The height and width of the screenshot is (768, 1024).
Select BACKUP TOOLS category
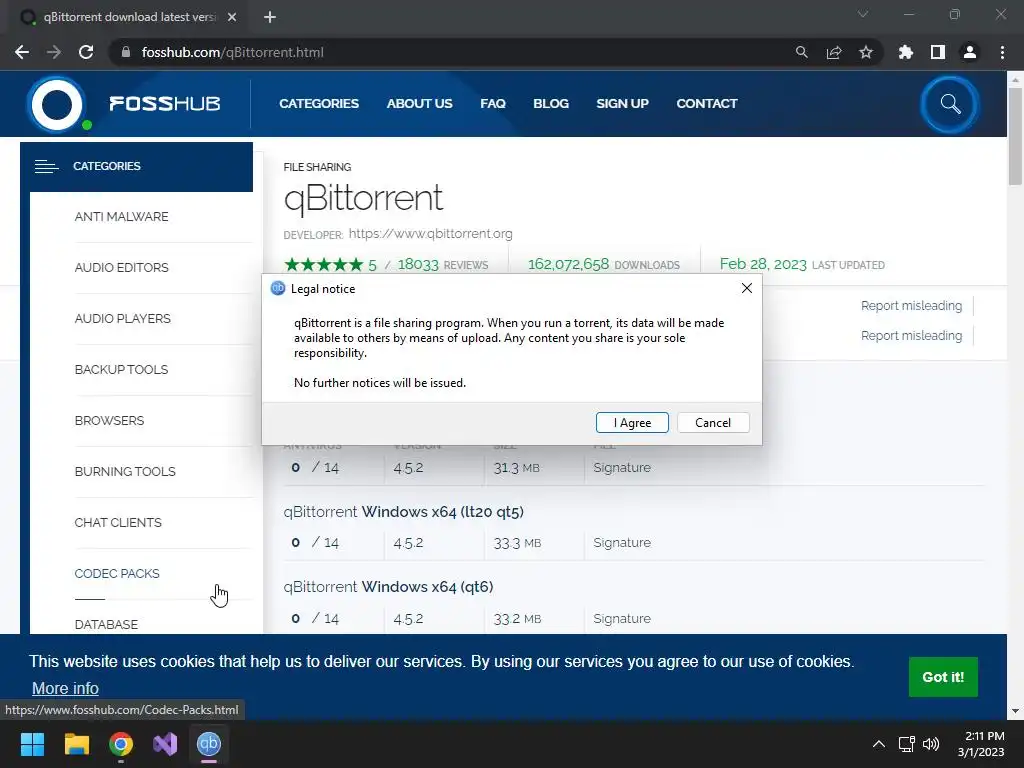click(121, 370)
